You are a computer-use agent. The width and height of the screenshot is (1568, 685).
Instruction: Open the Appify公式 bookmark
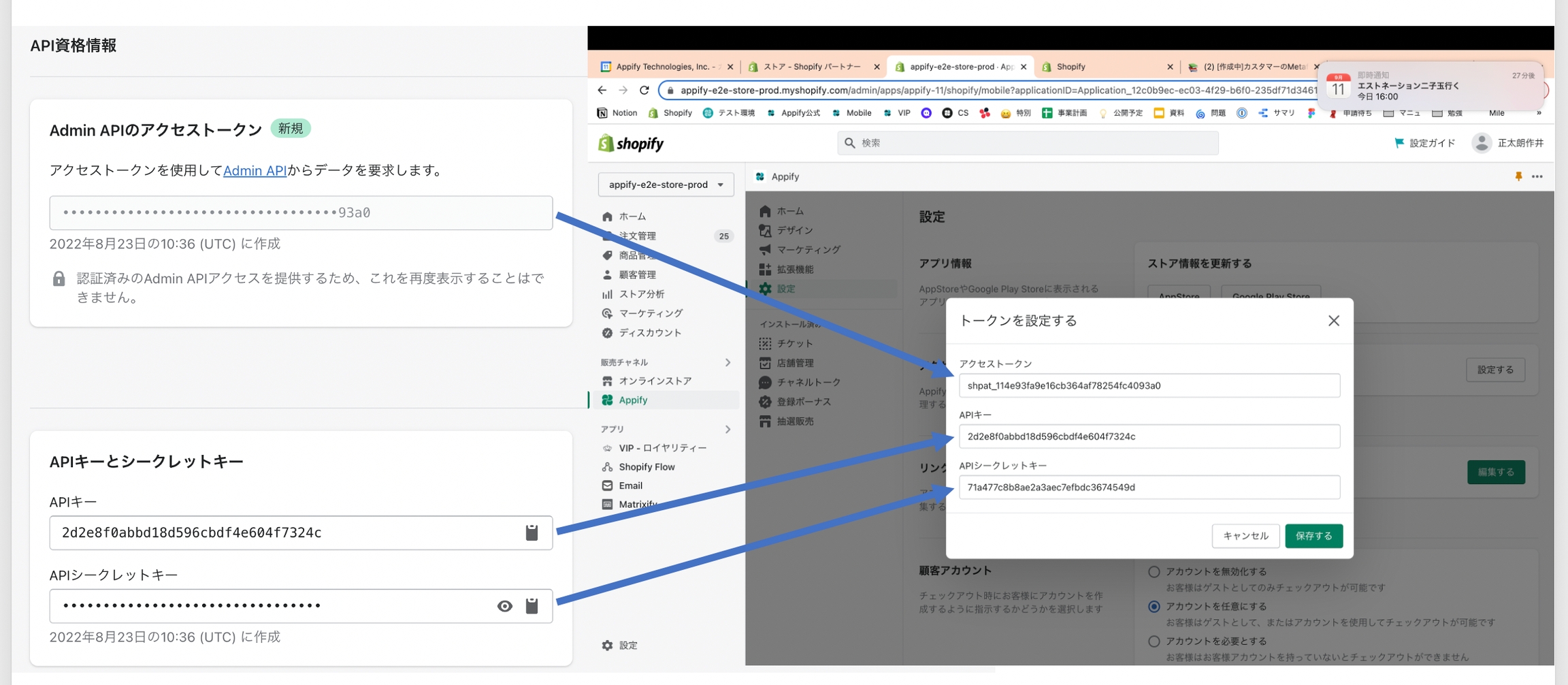pos(793,113)
